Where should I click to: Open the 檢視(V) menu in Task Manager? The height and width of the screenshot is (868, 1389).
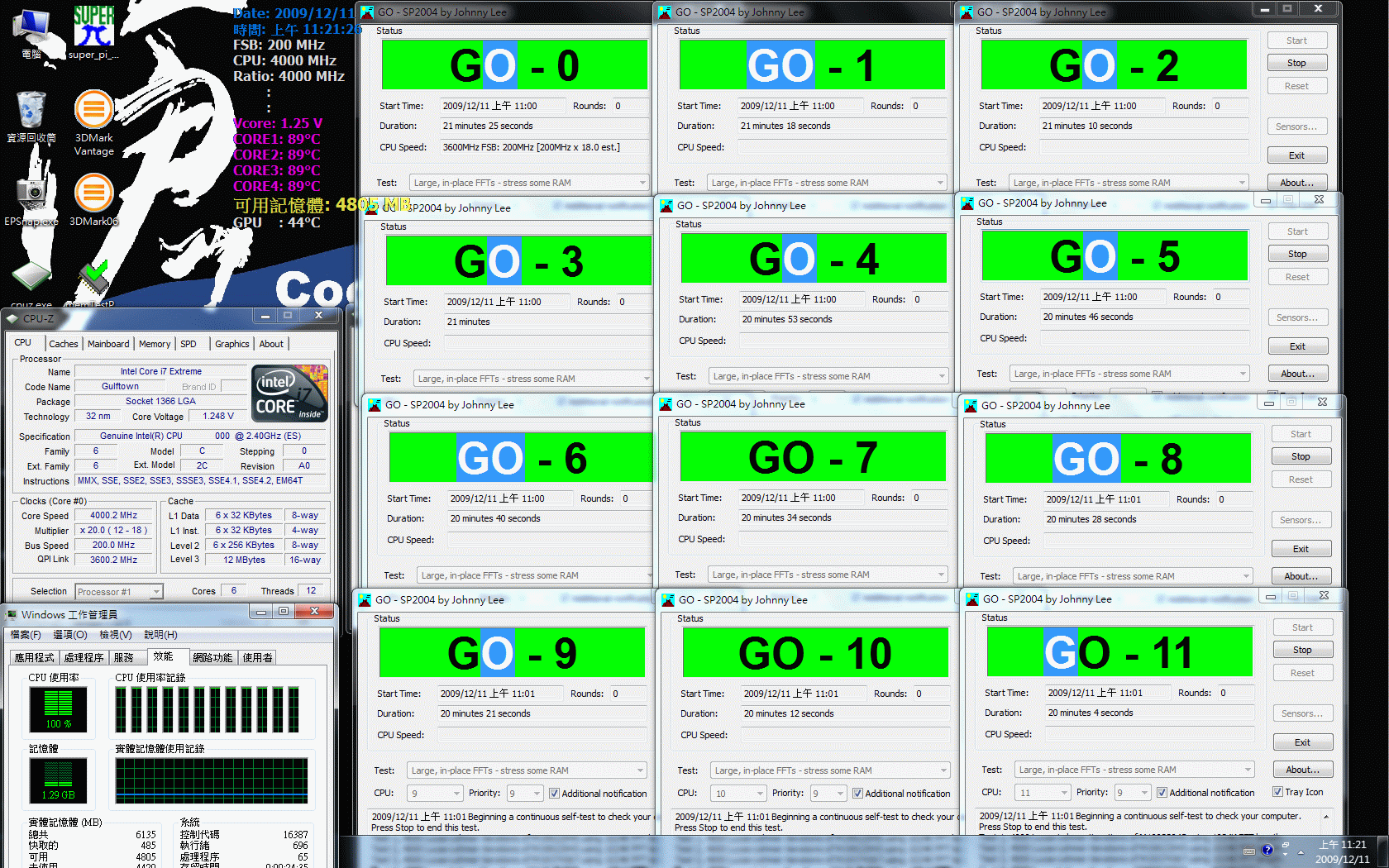pos(115,635)
